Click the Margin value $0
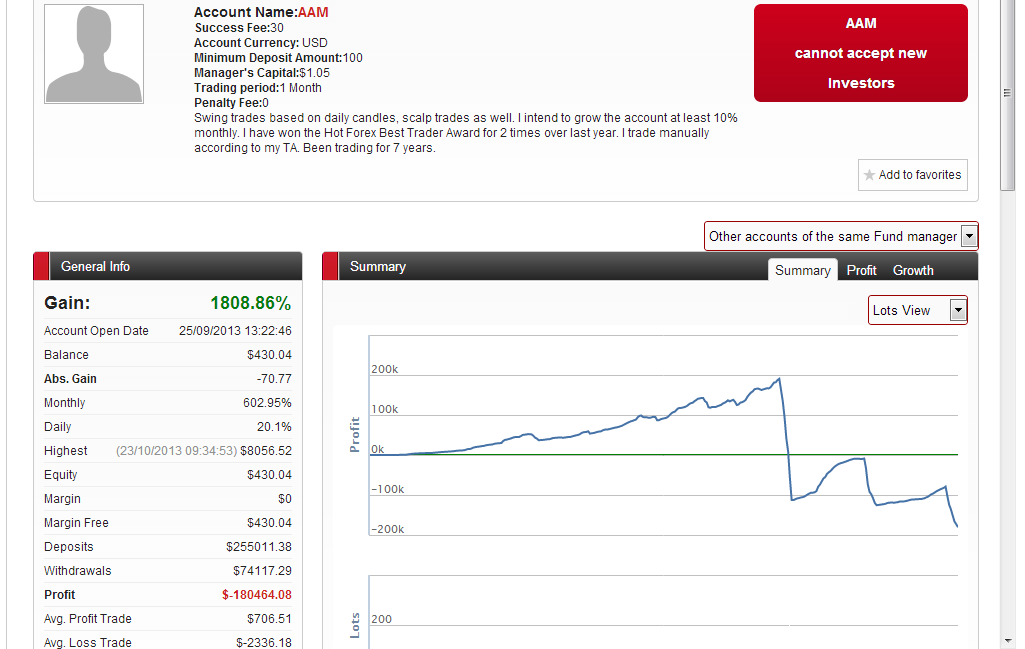The image size is (1025, 649). [x=284, y=499]
